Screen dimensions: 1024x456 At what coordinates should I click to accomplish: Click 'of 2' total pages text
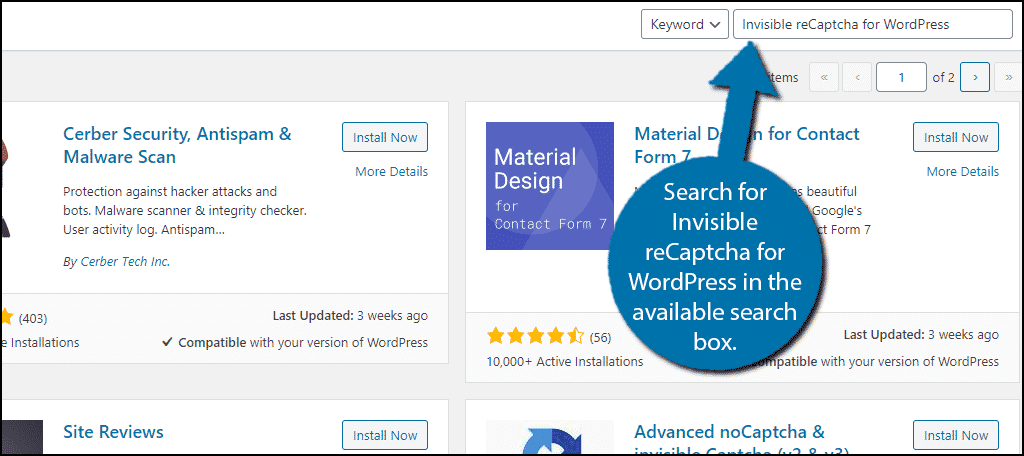coord(943,77)
